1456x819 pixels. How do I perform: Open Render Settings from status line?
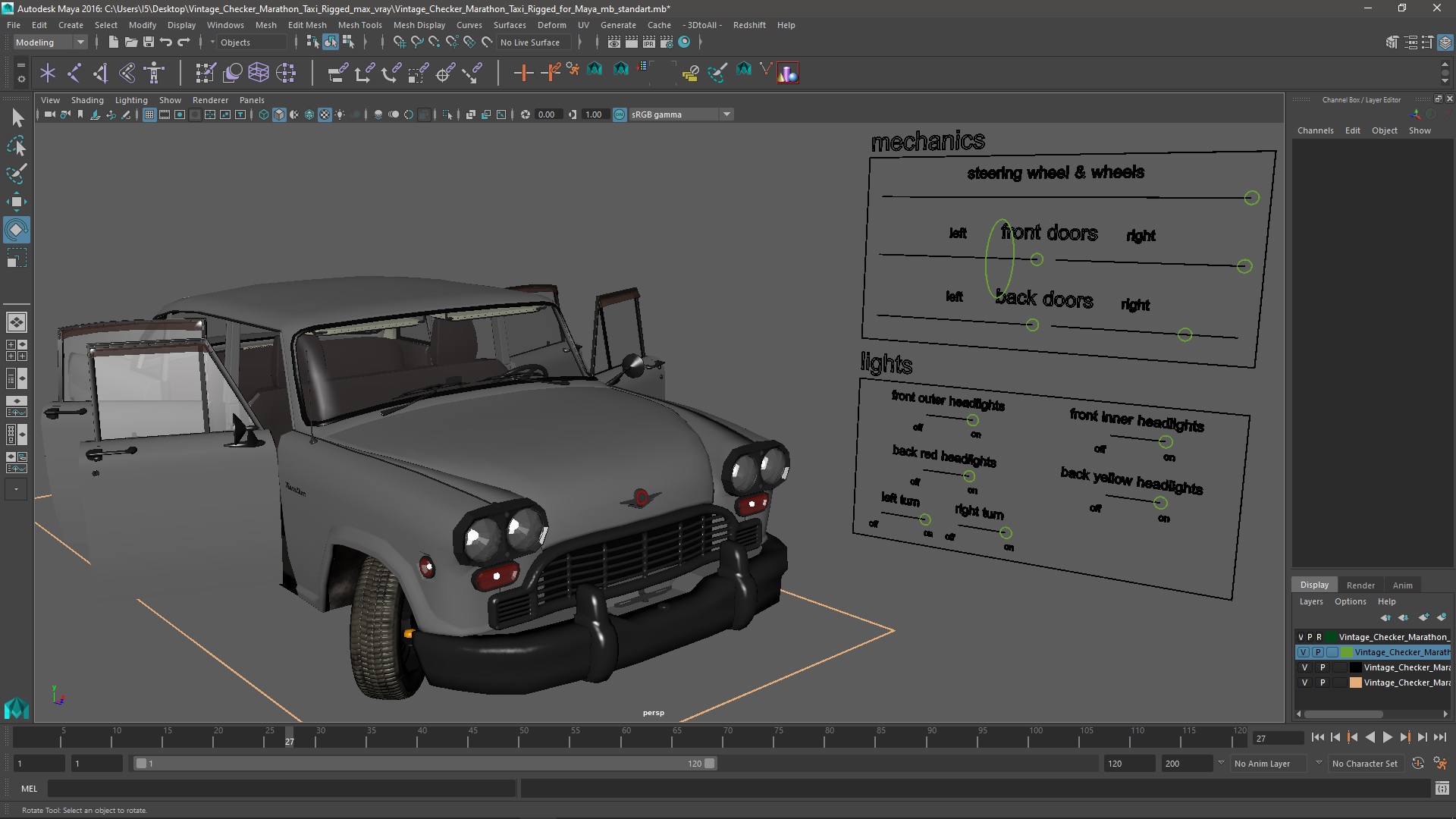(667, 42)
